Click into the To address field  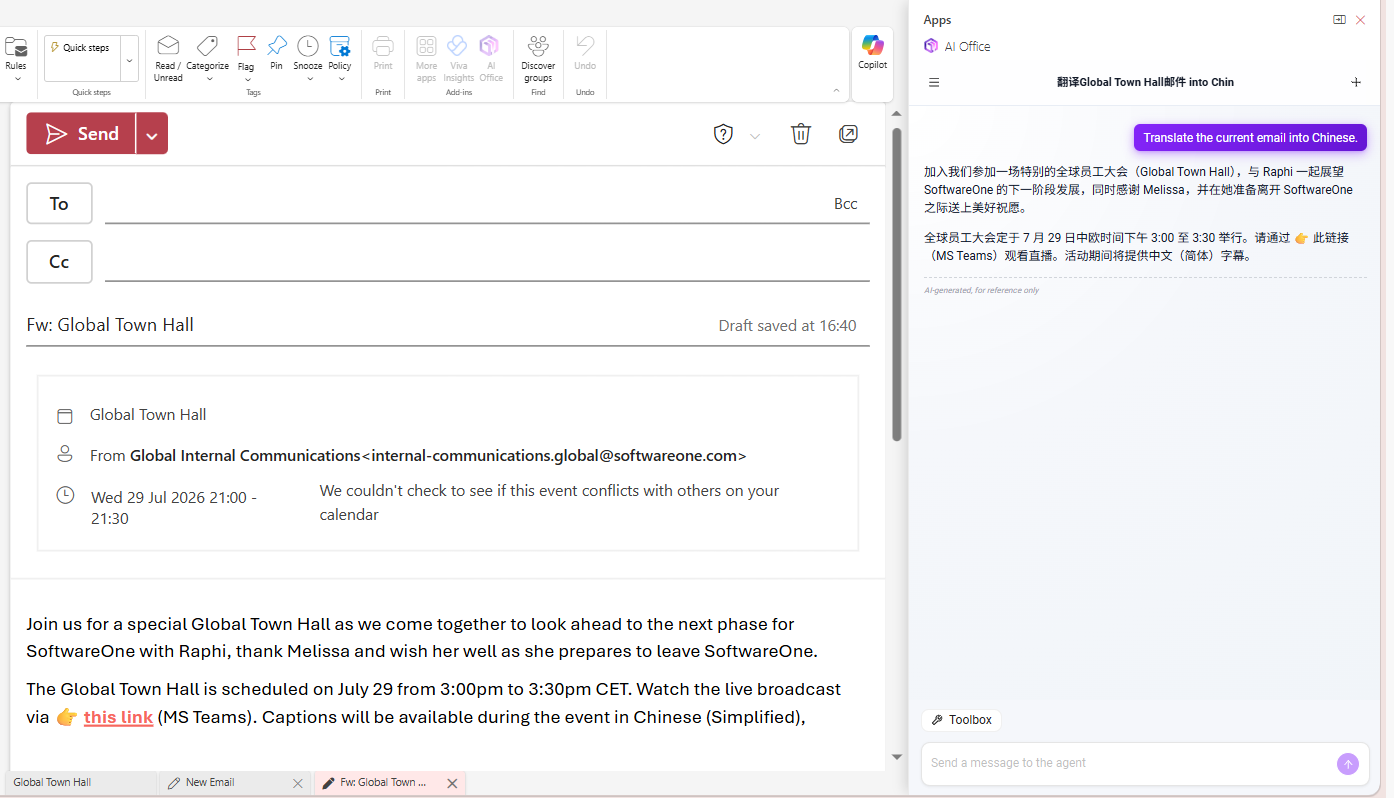click(x=465, y=204)
